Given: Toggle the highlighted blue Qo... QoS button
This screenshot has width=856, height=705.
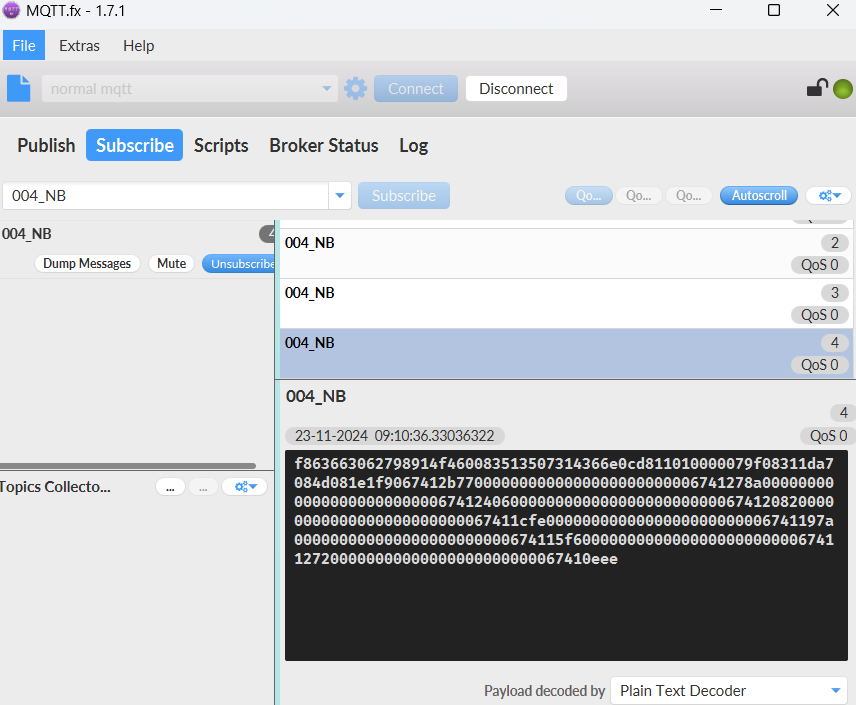Looking at the screenshot, I should point(589,195).
